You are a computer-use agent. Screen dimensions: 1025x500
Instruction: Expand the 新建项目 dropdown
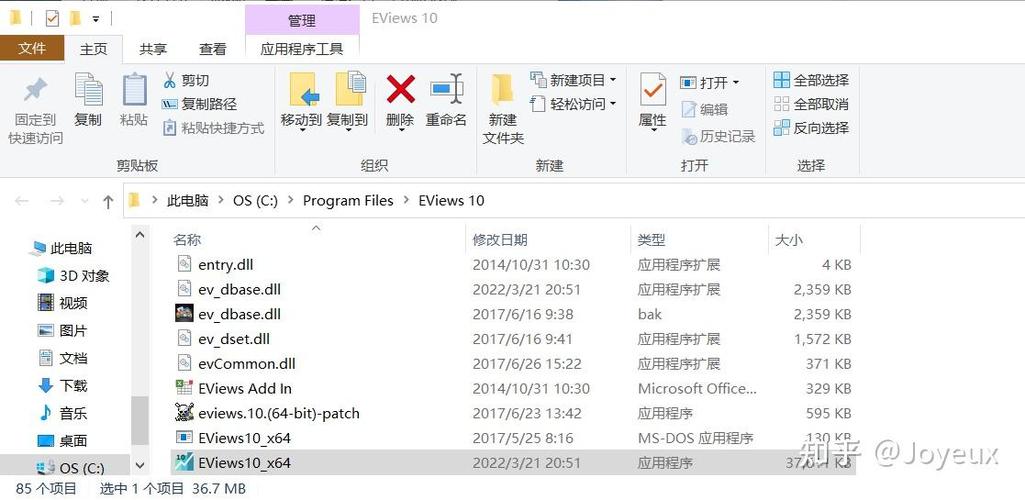pos(613,80)
